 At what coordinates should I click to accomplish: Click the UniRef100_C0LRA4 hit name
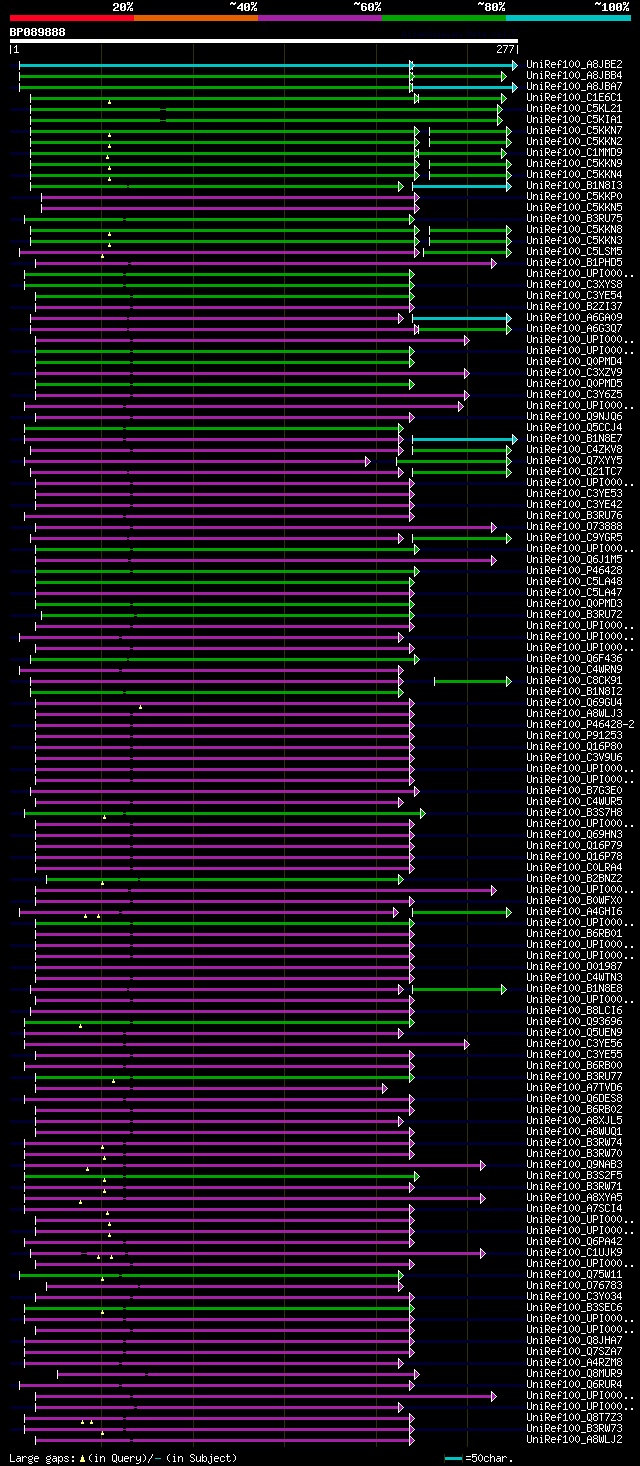[x=574, y=867]
